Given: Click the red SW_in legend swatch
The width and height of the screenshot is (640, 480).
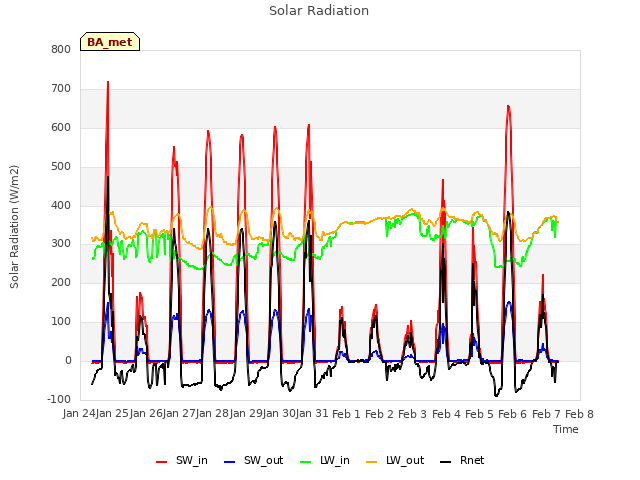Looking at the screenshot, I should click(x=162, y=462).
